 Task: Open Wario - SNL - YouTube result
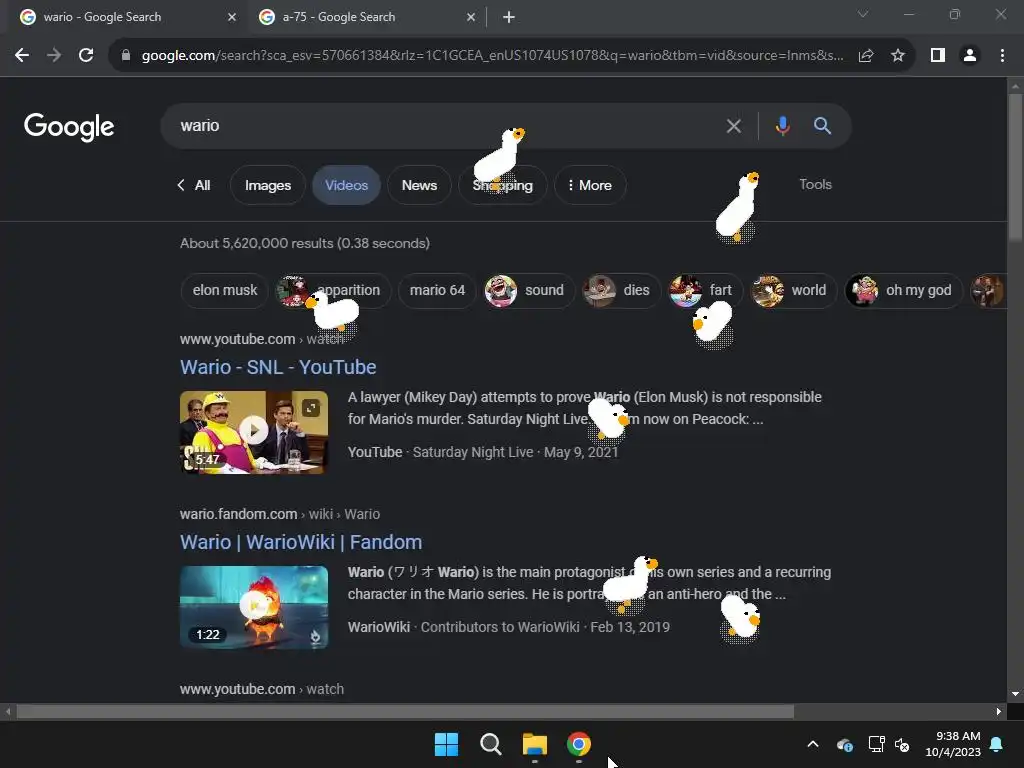[x=278, y=367]
